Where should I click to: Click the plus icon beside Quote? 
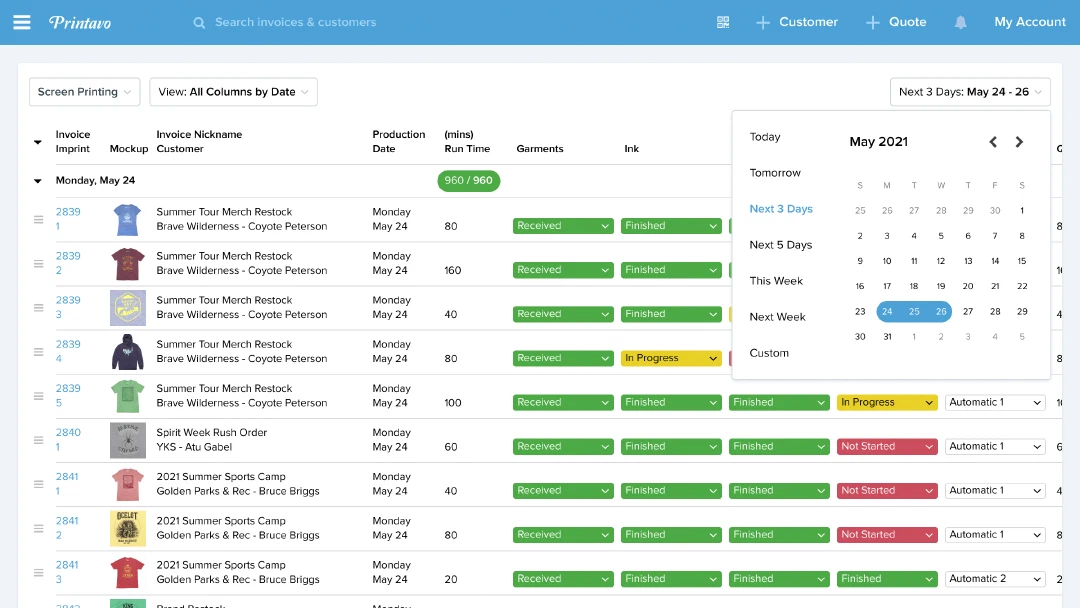click(873, 23)
